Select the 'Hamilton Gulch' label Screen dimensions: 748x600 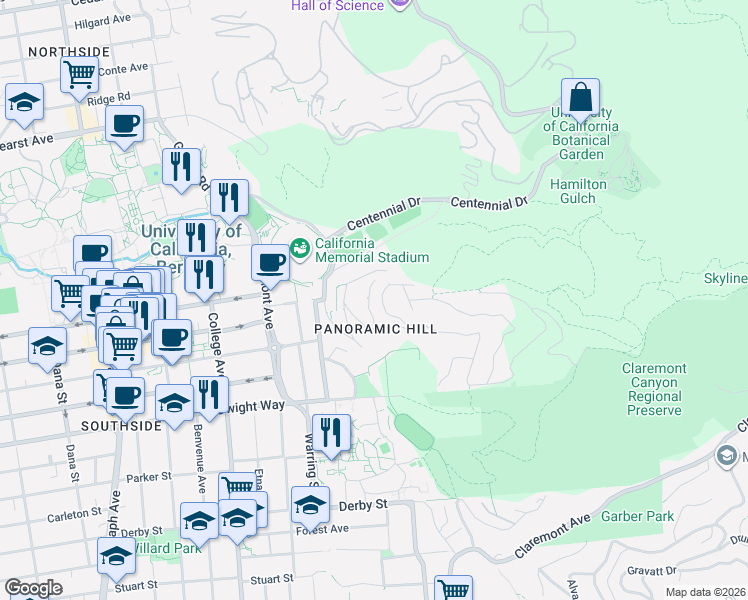coord(578,191)
